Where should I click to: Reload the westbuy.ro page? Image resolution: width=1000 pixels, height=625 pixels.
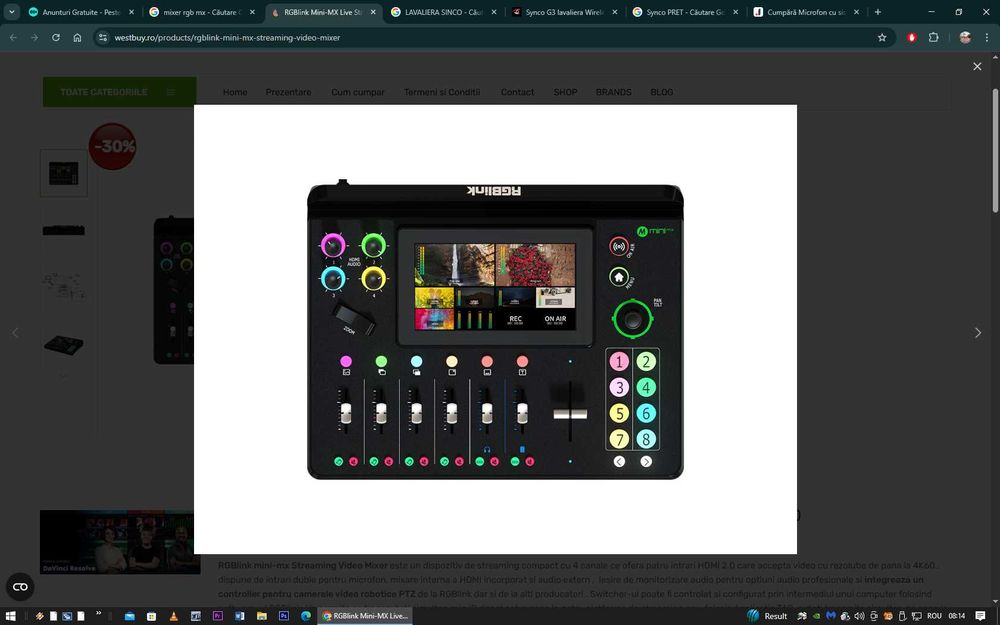56,38
